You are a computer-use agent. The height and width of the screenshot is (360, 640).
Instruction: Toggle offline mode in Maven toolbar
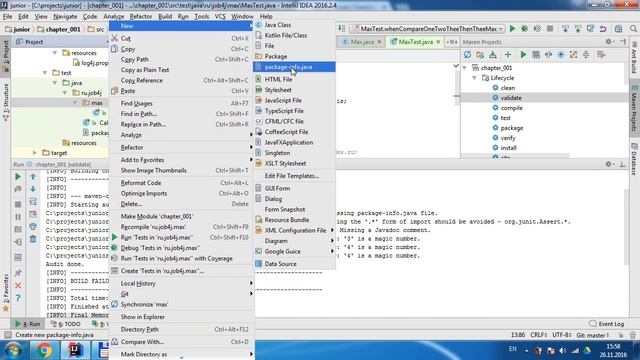(548, 55)
